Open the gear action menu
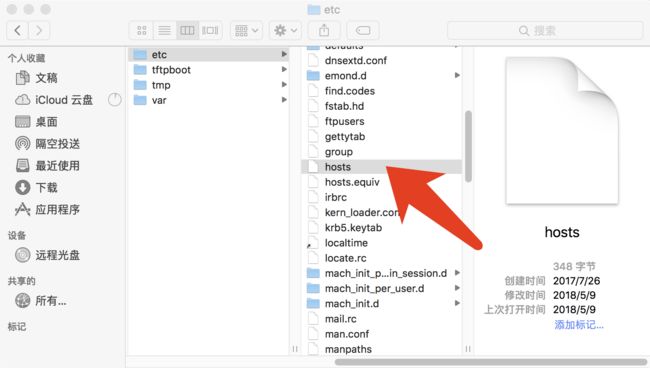Viewport: 650px width, 368px height. click(285, 30)
